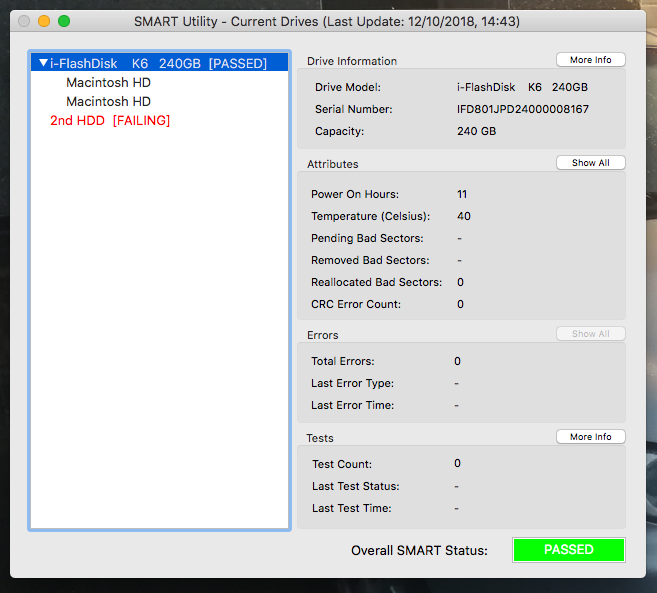Screen dimensions: 657x593
Task: Minimize the SMART Utility window
Action: pyautogui.click(x=44, y=21)
